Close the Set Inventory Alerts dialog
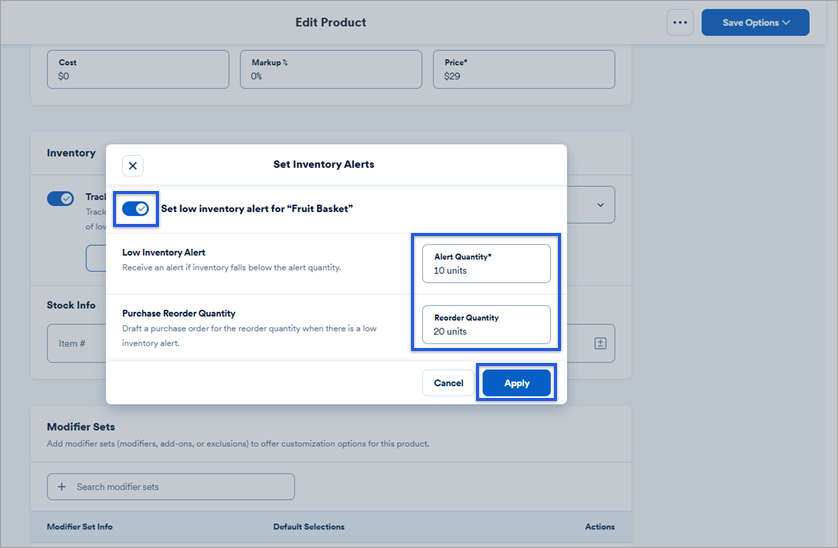 [x=133, y=166]
